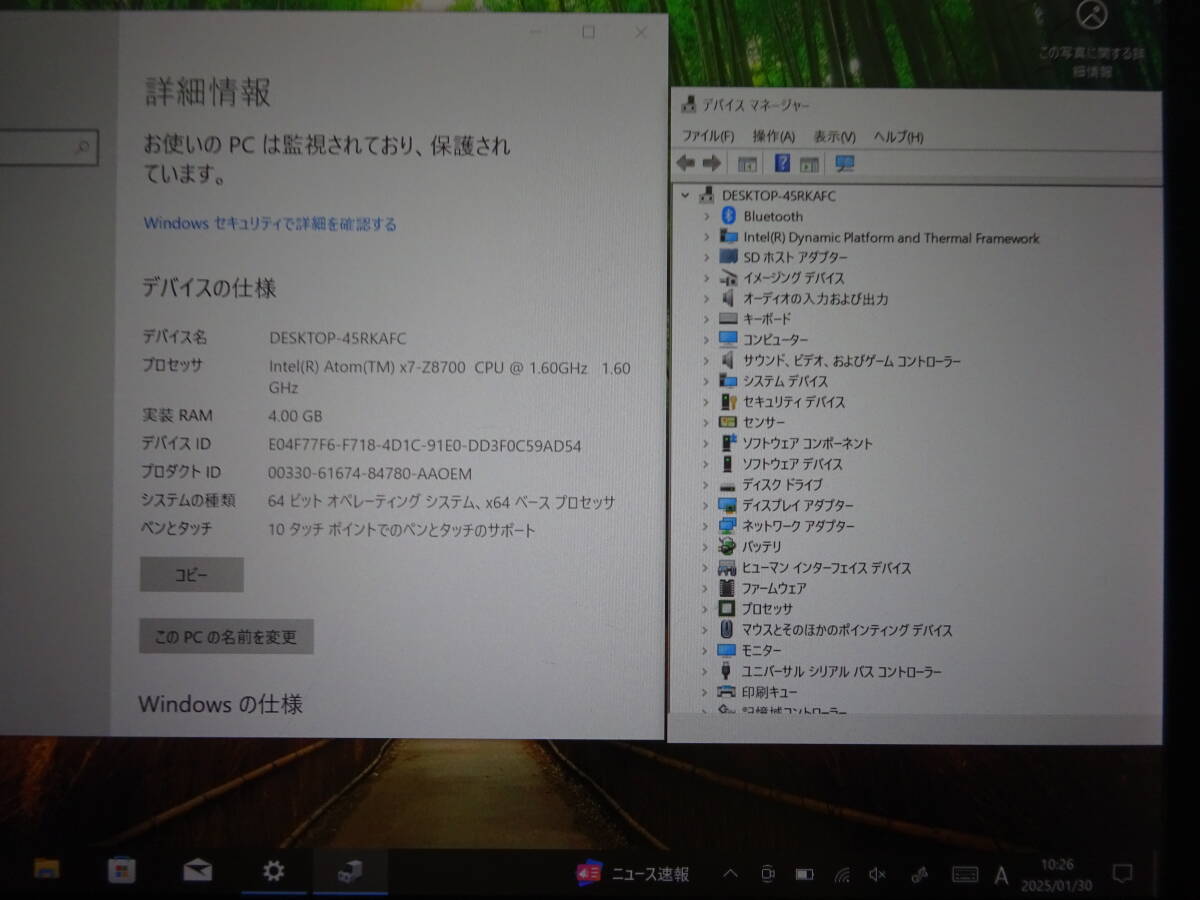Select the Bluetooth device icon
This screenshot has height=900, width=1200.
pos(729,216)
